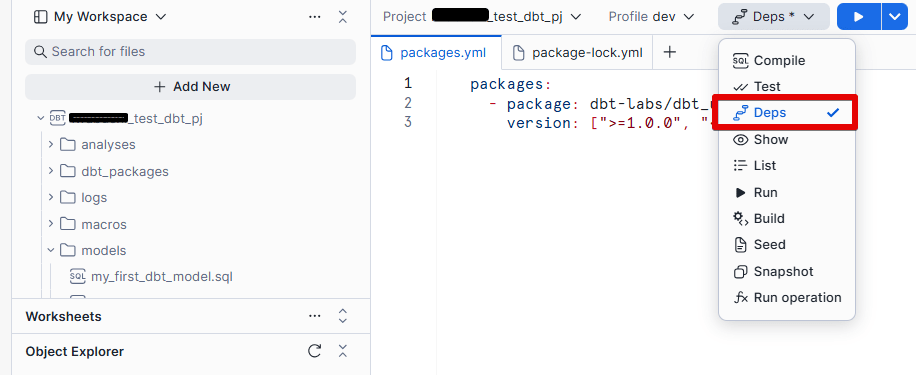
Task: Open the Profile dev dropdown
Action: pos(651,16)
